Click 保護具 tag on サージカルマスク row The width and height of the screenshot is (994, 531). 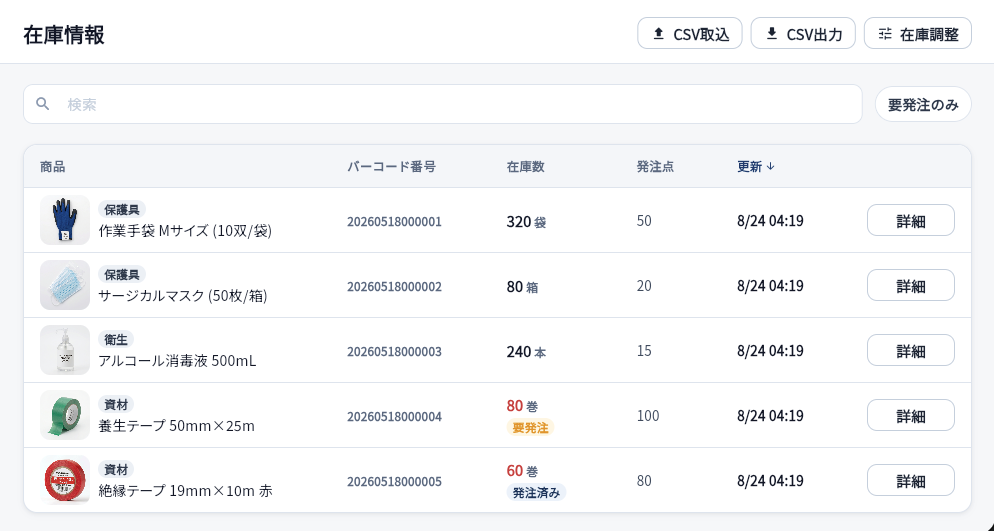[x=122, y=274]
